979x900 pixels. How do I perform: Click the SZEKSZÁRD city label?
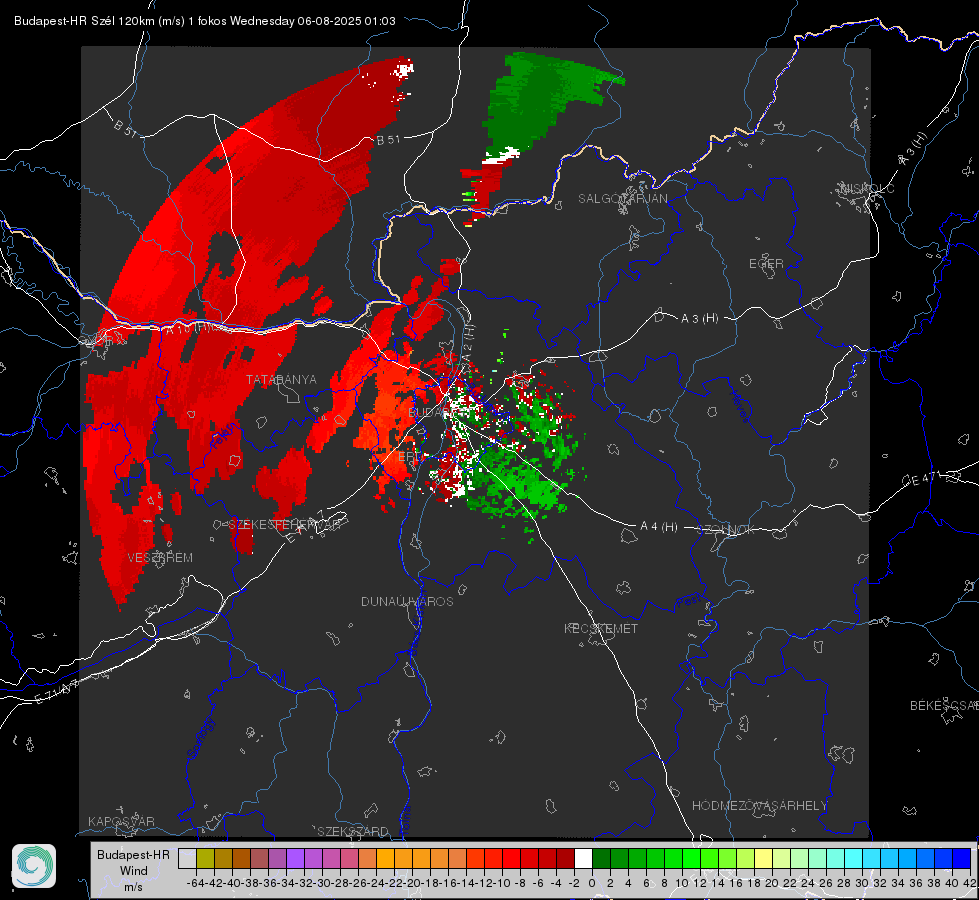tap(353, 831)
